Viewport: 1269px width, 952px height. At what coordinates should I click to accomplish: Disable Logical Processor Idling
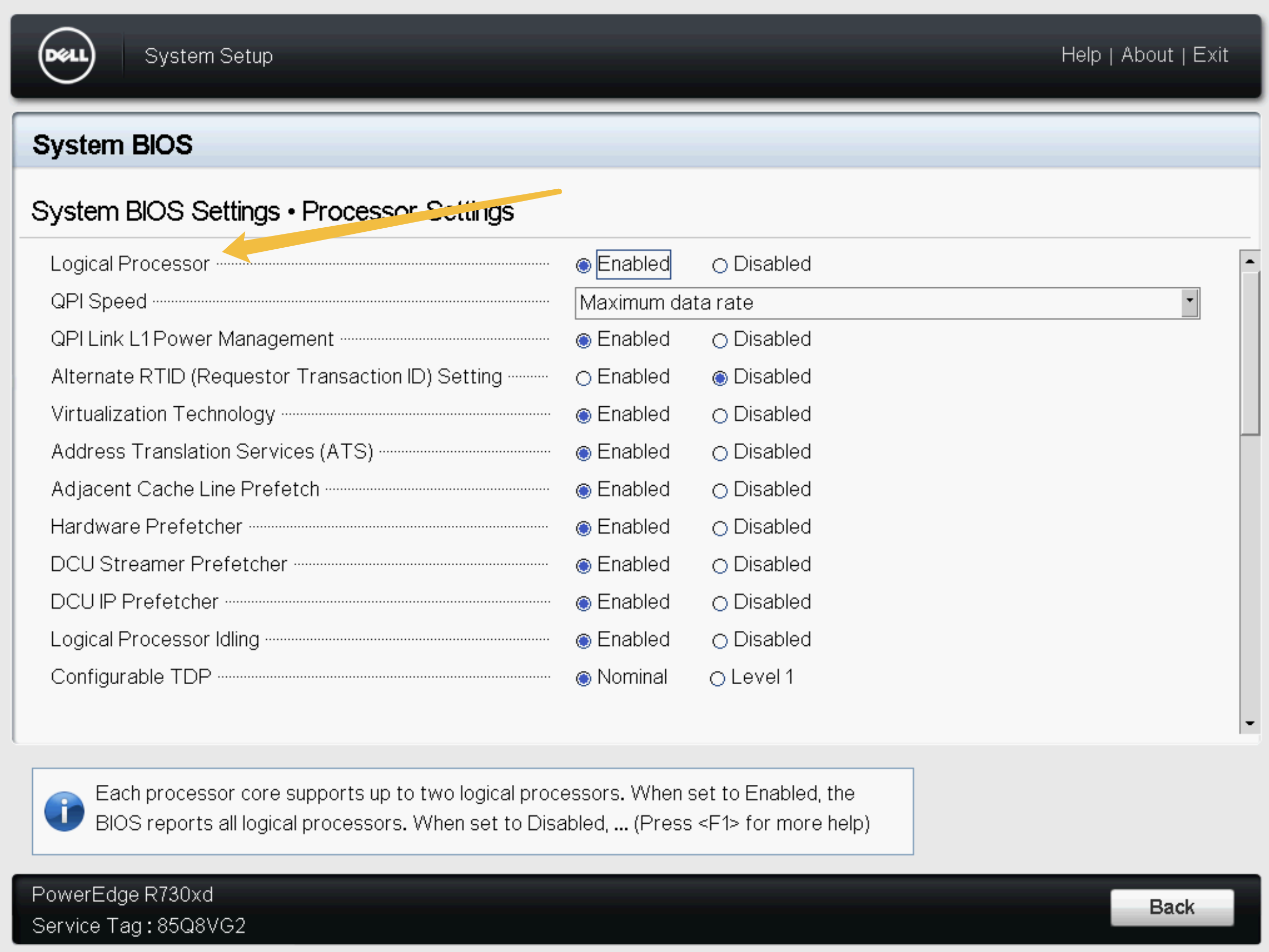[x=720, y=641]
